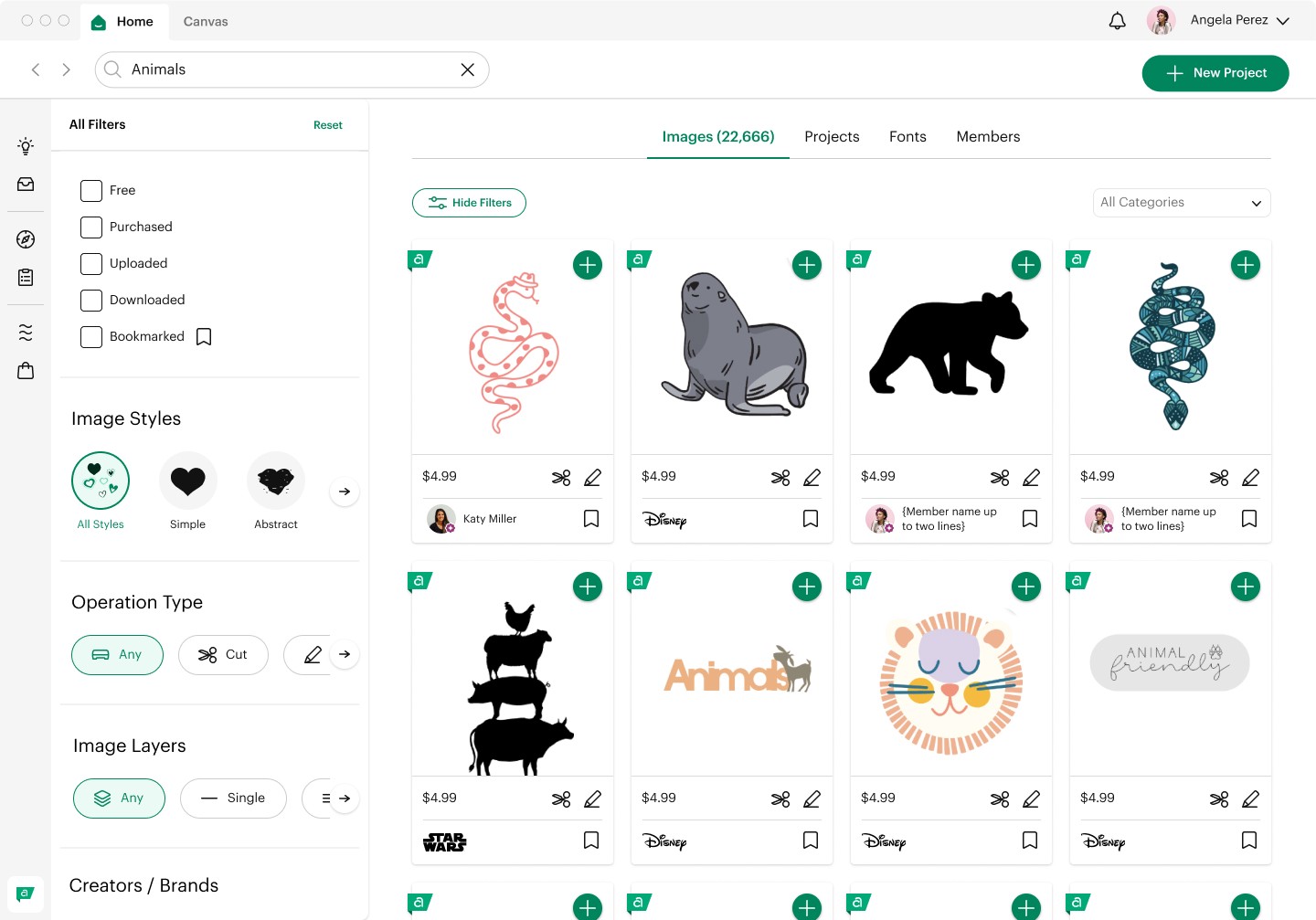Click the Hide Filters button
Image resolution: width=1316 pixels, height=920 pixels.
(469, 203)
